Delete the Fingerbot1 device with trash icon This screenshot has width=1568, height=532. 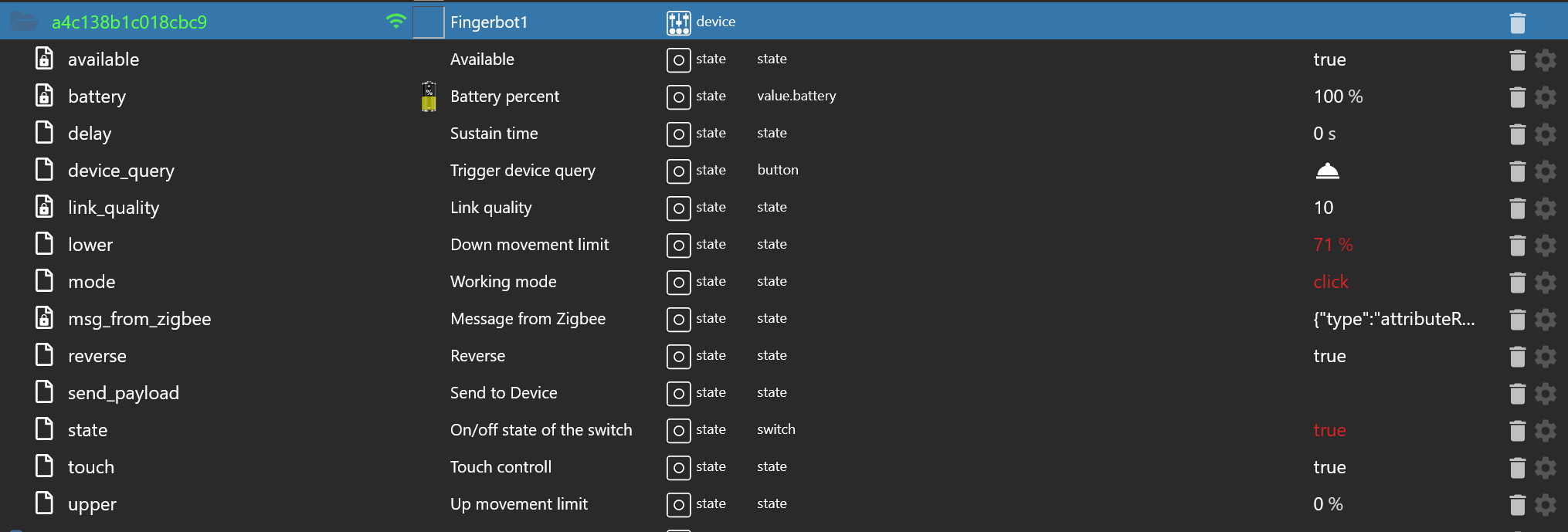[1517, 23]
